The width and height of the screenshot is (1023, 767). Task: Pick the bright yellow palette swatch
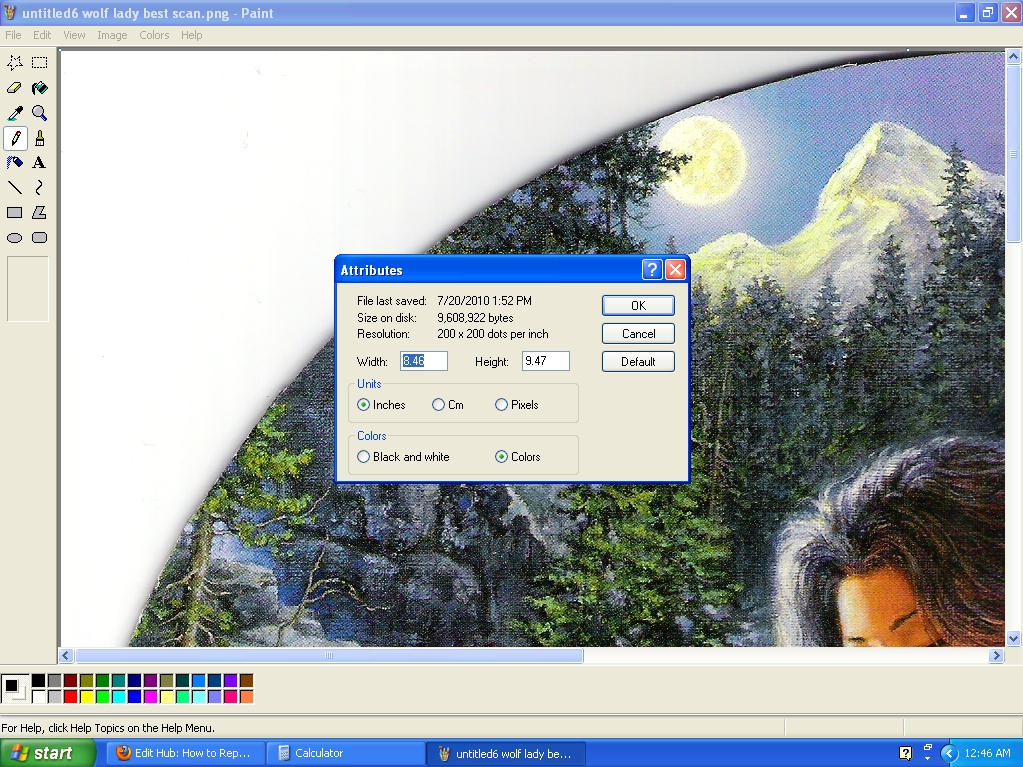[87, 697]
